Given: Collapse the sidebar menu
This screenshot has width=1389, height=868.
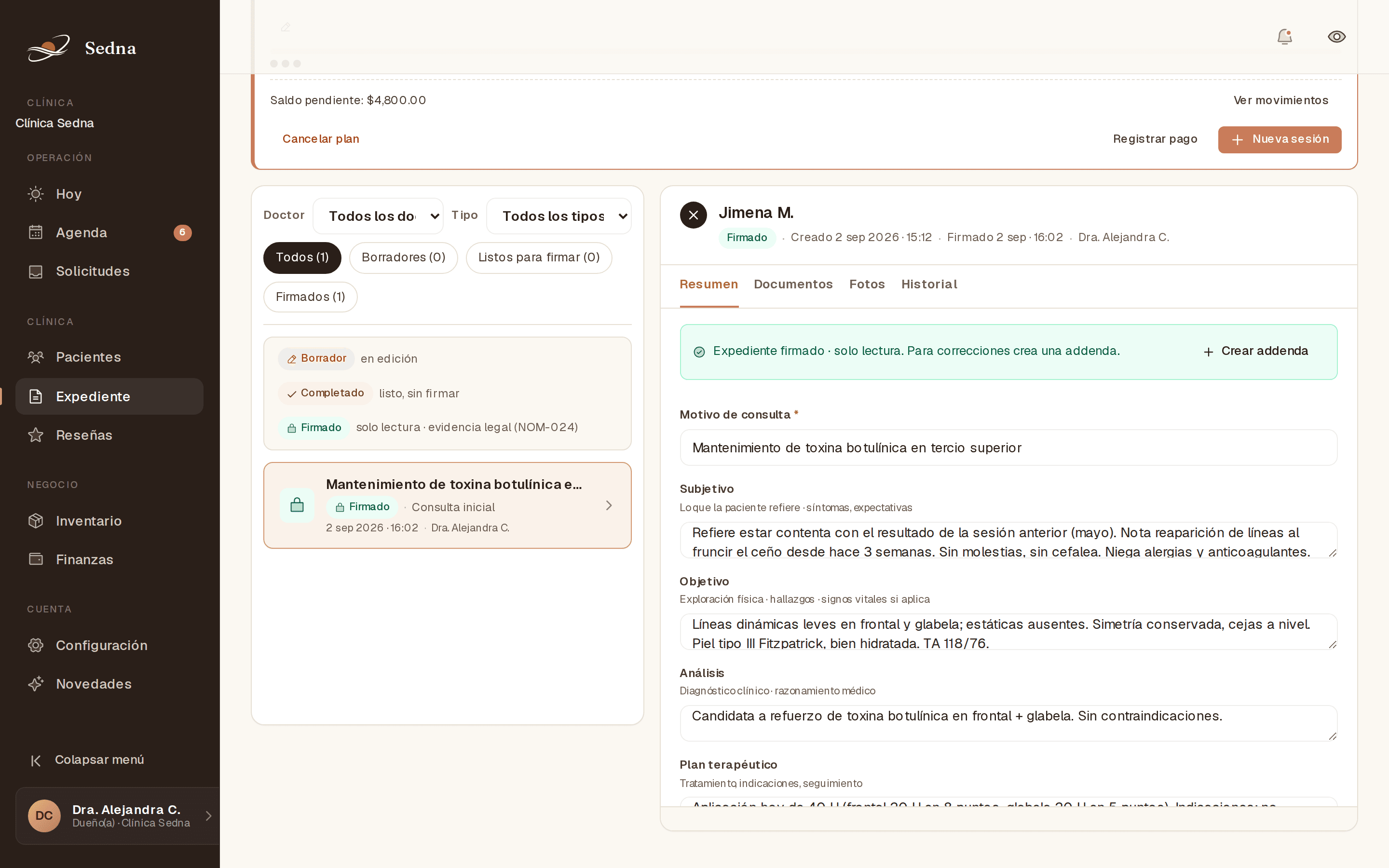Looking at the screenshot, I should coord(87,759).
